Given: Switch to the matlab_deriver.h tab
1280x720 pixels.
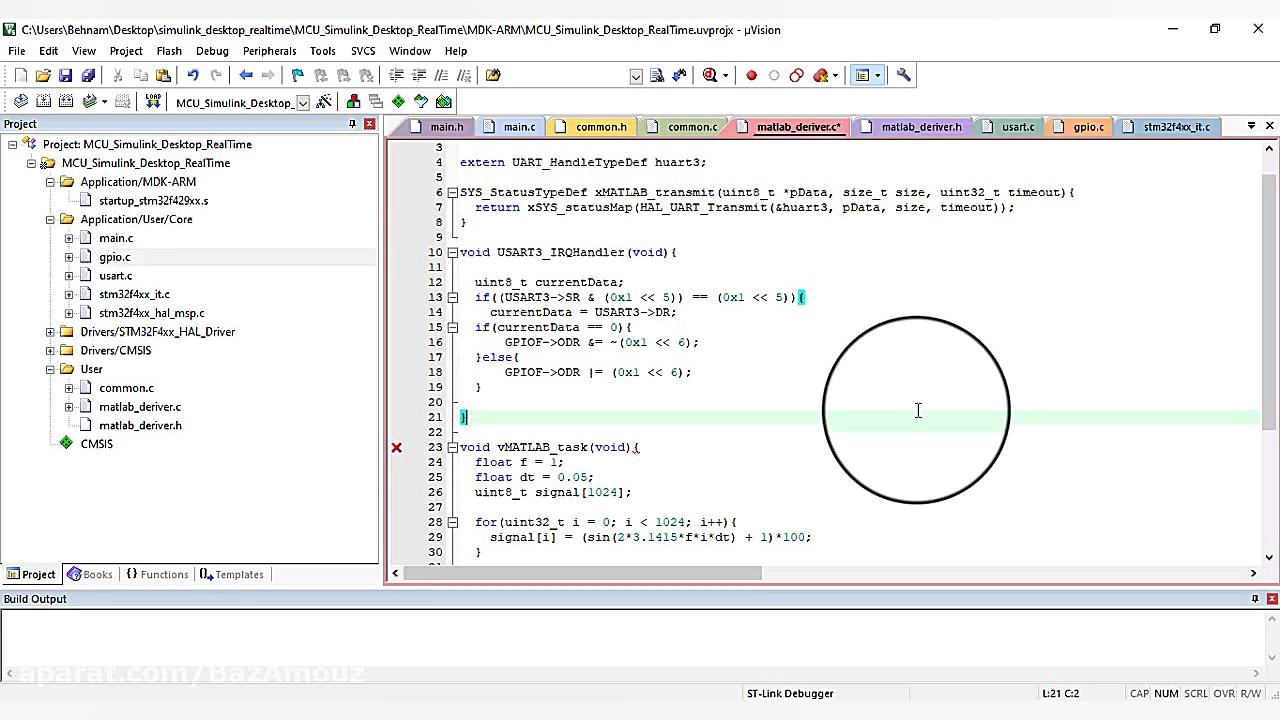Looking at the screenshot, I should click(x=912, y=127).
